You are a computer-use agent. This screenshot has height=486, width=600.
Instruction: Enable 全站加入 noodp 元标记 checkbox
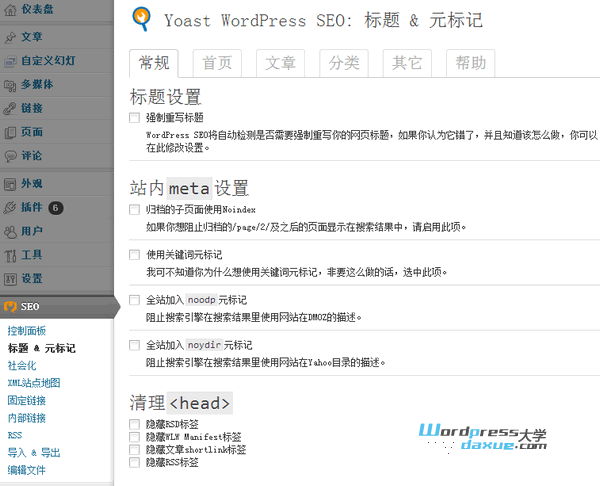tap(134, 300)
